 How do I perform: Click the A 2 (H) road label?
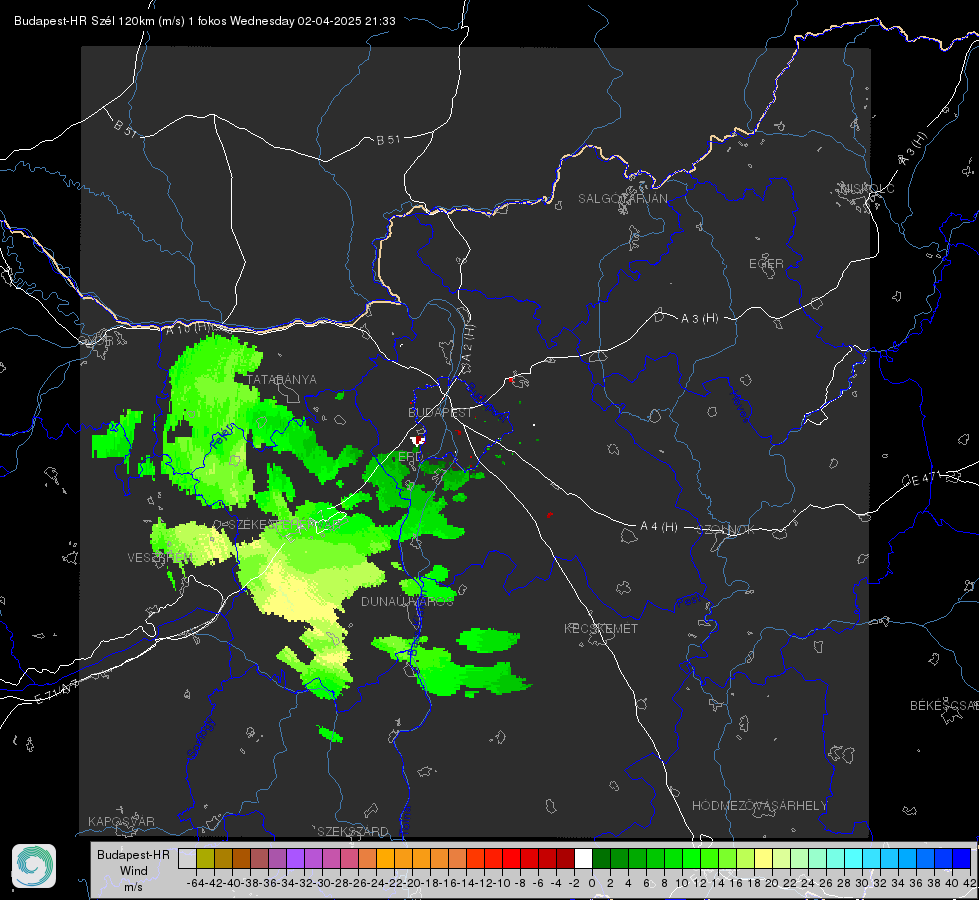click(x=468, y=344)
